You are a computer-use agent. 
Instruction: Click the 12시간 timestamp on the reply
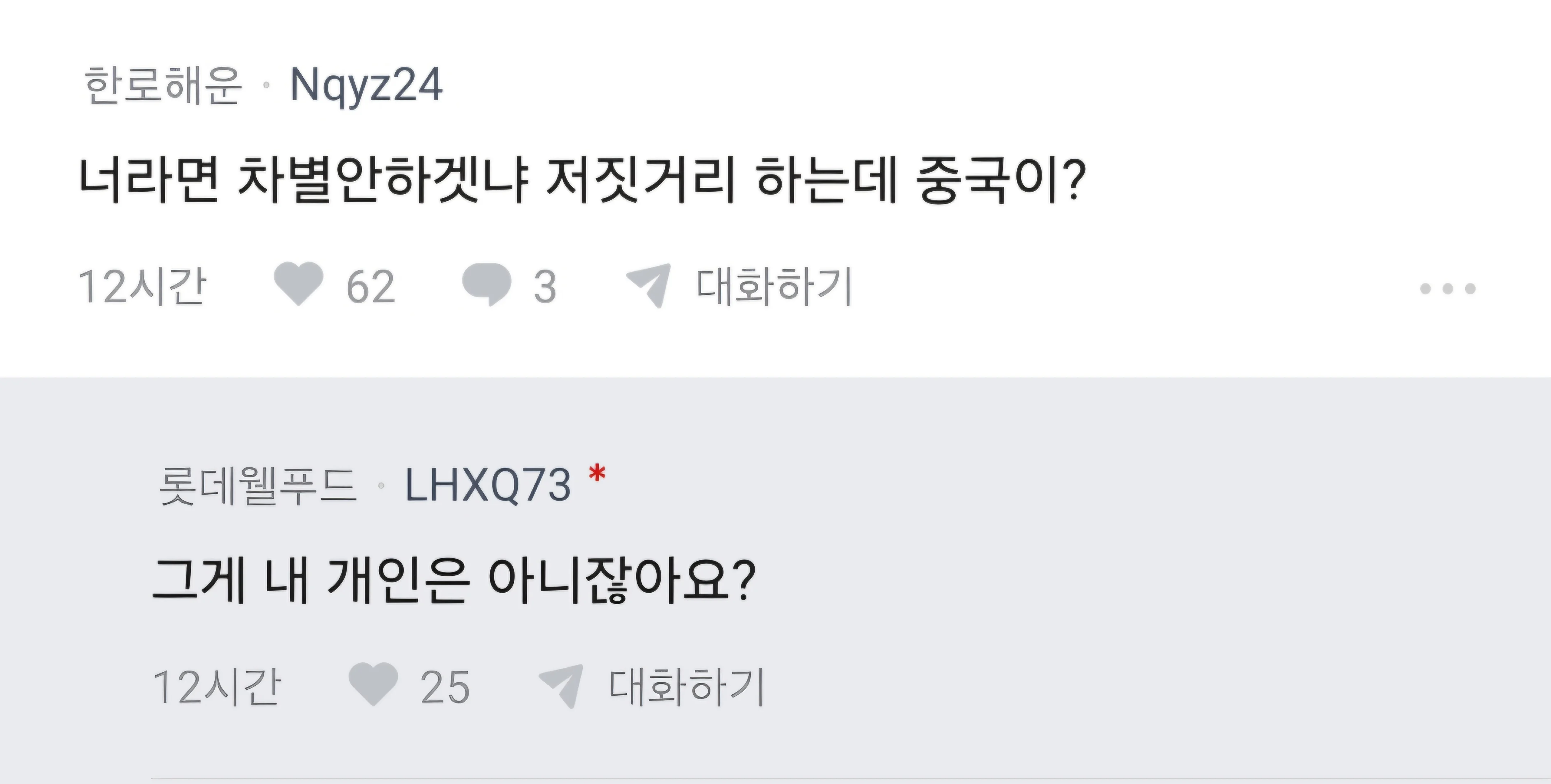[217, 686]
